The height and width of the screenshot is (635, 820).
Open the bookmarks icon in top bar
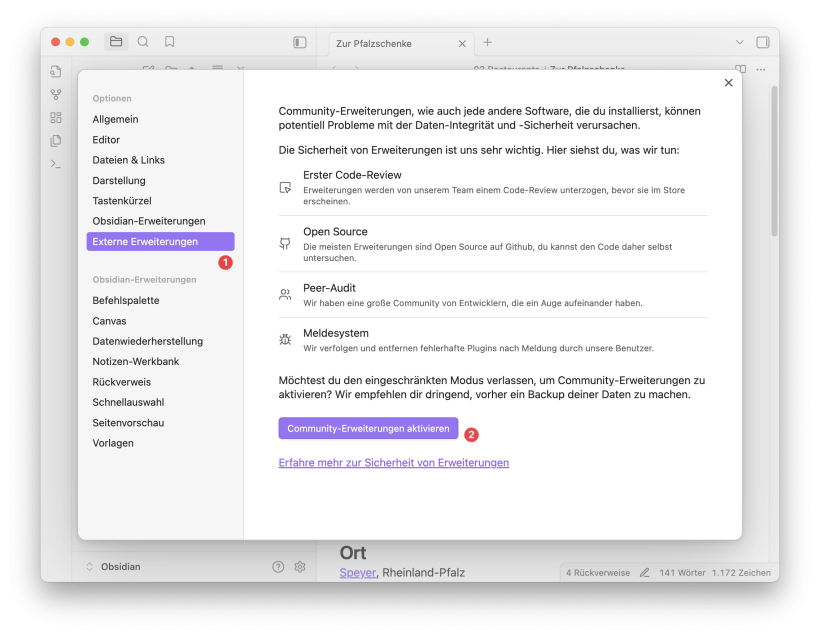(170, 42)
